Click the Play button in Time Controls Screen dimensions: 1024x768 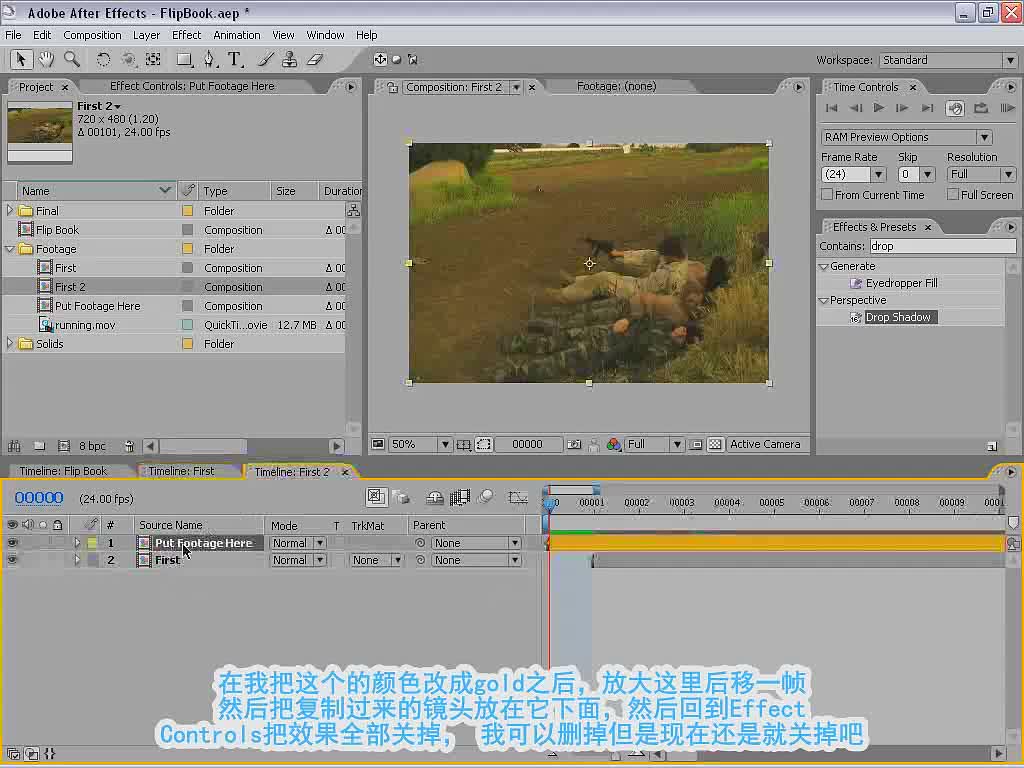pyautogui.click(x=878, y=108)
